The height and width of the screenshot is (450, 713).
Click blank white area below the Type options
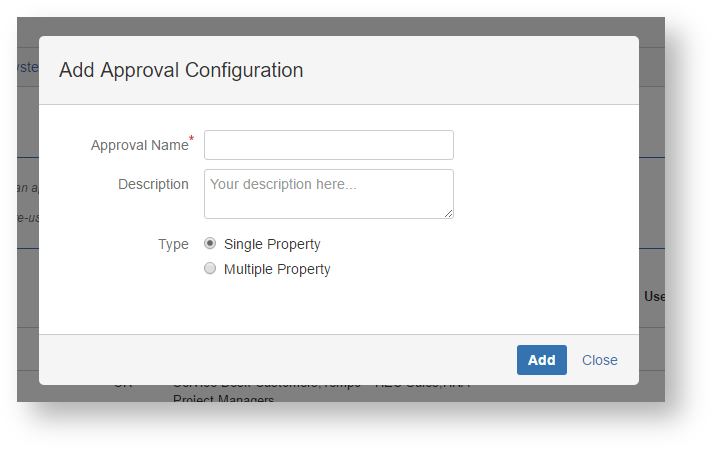pos(420,305)
